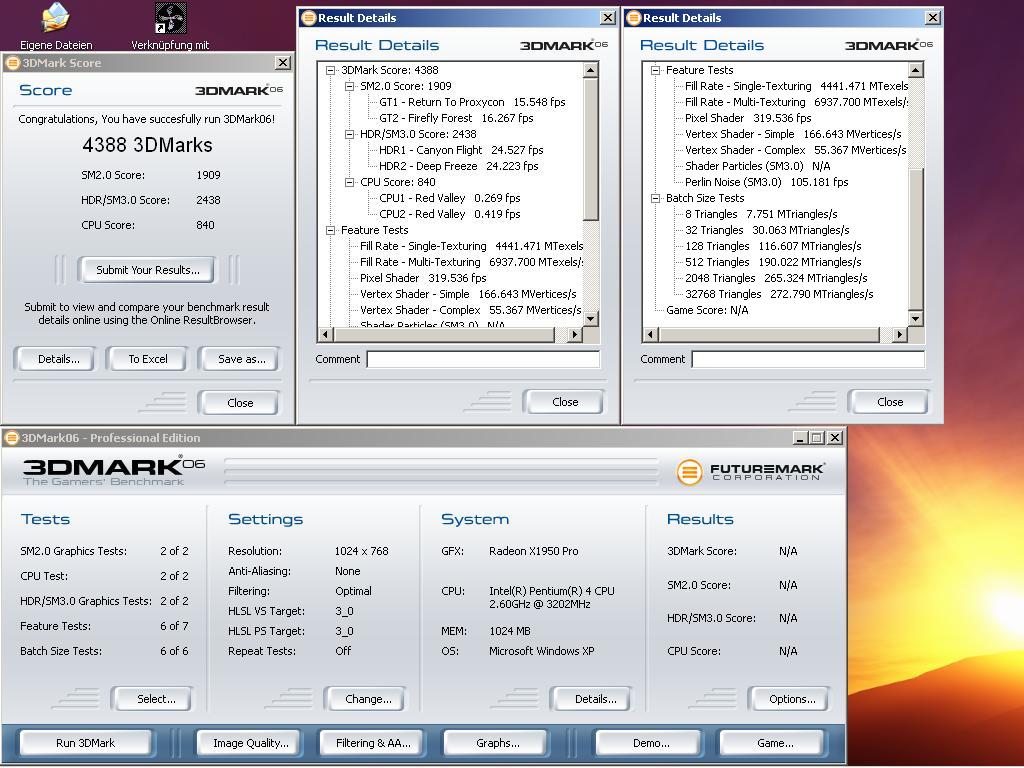Collapse Feature Tests in right Result Details
This screenshot has height=768, width=1024.
tap(655, 70)
